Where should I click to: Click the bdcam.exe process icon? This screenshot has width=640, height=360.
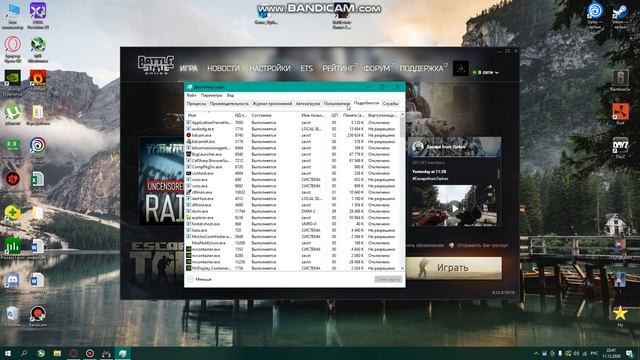point(189,135)
